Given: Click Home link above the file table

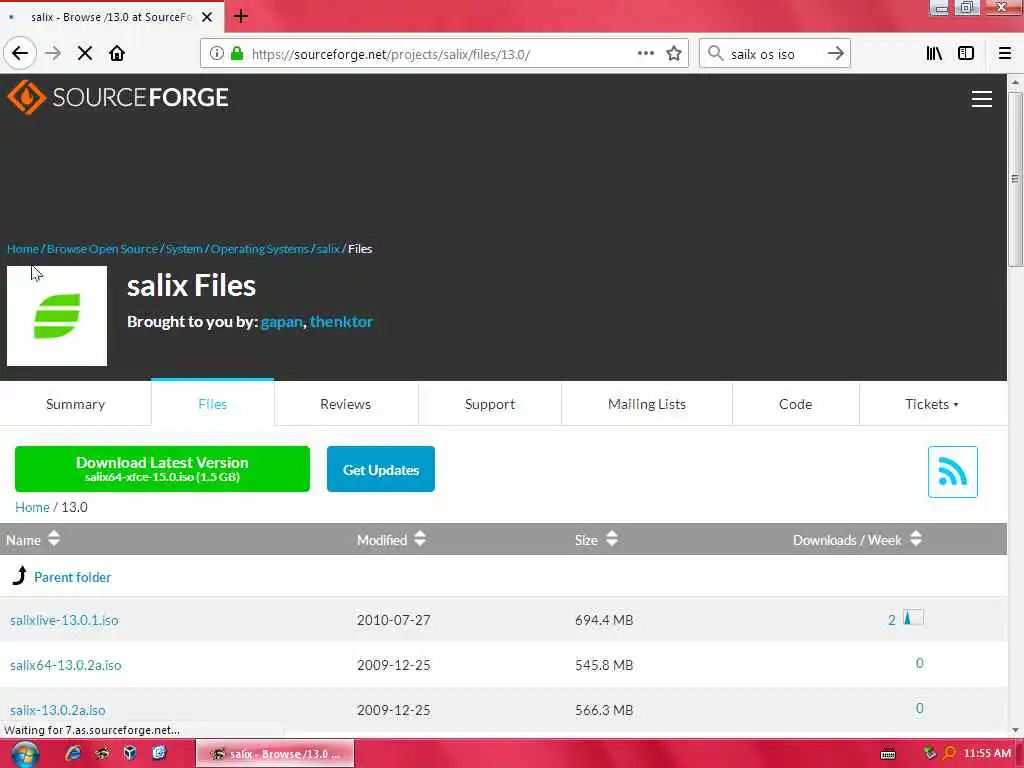Looking at the screenshot, I should [x=32, y=507].
